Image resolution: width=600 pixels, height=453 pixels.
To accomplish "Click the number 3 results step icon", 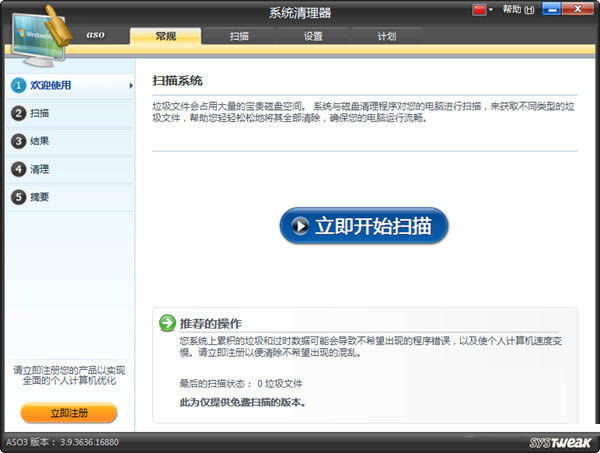I will [18, 142].
